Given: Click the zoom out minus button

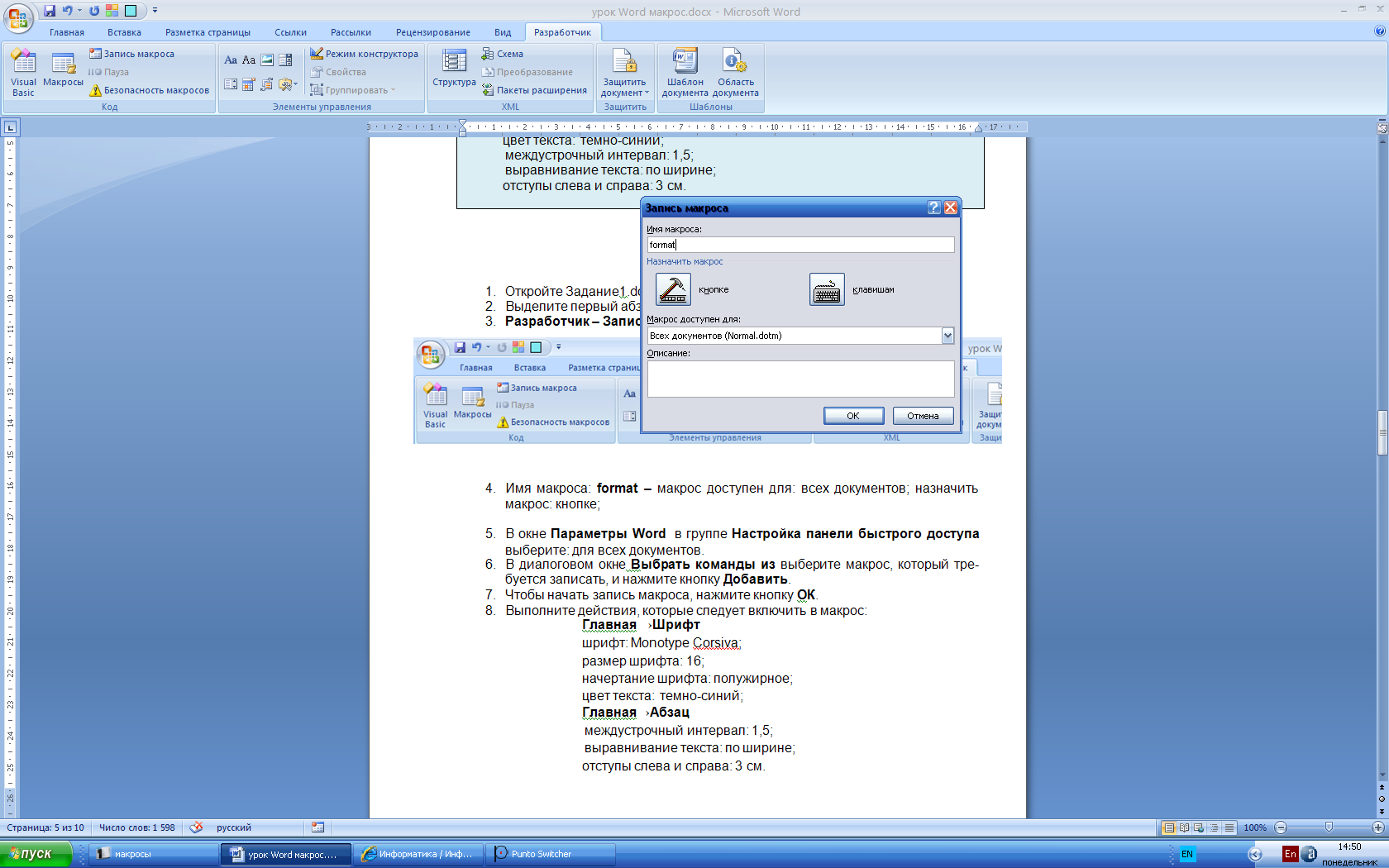Looking at the screenshot, I should (x=1281, y=827).
